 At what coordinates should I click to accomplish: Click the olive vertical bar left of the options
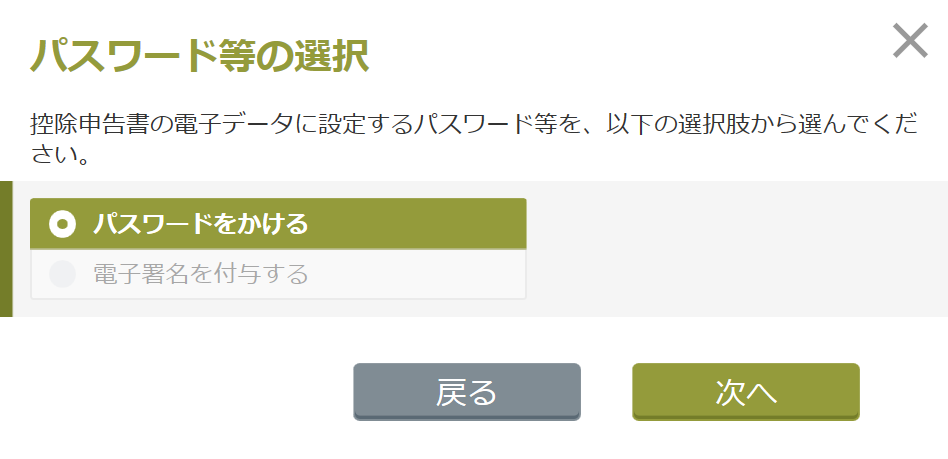(x=6, y=249)
